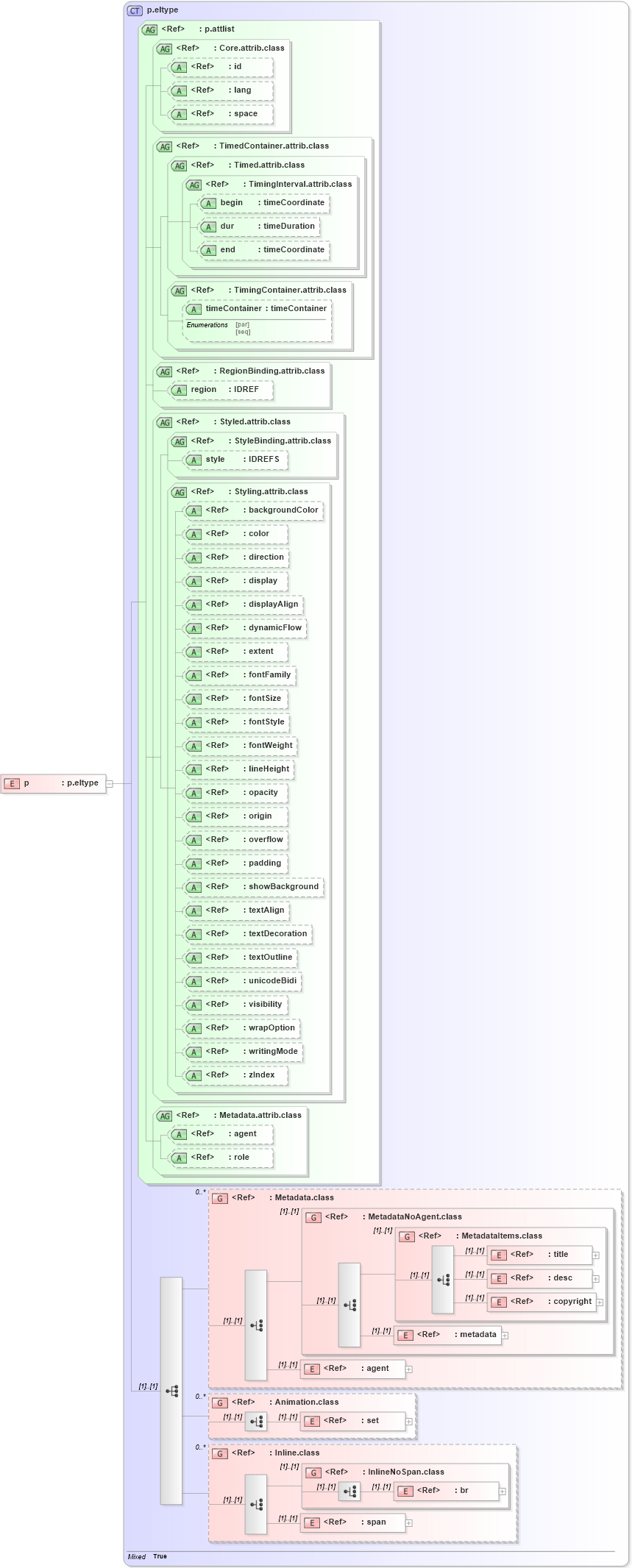Click the G icon of MetadataItems.class
Image resolution: width=632 pixels, height=1568 pixels.
point(406,1236)
